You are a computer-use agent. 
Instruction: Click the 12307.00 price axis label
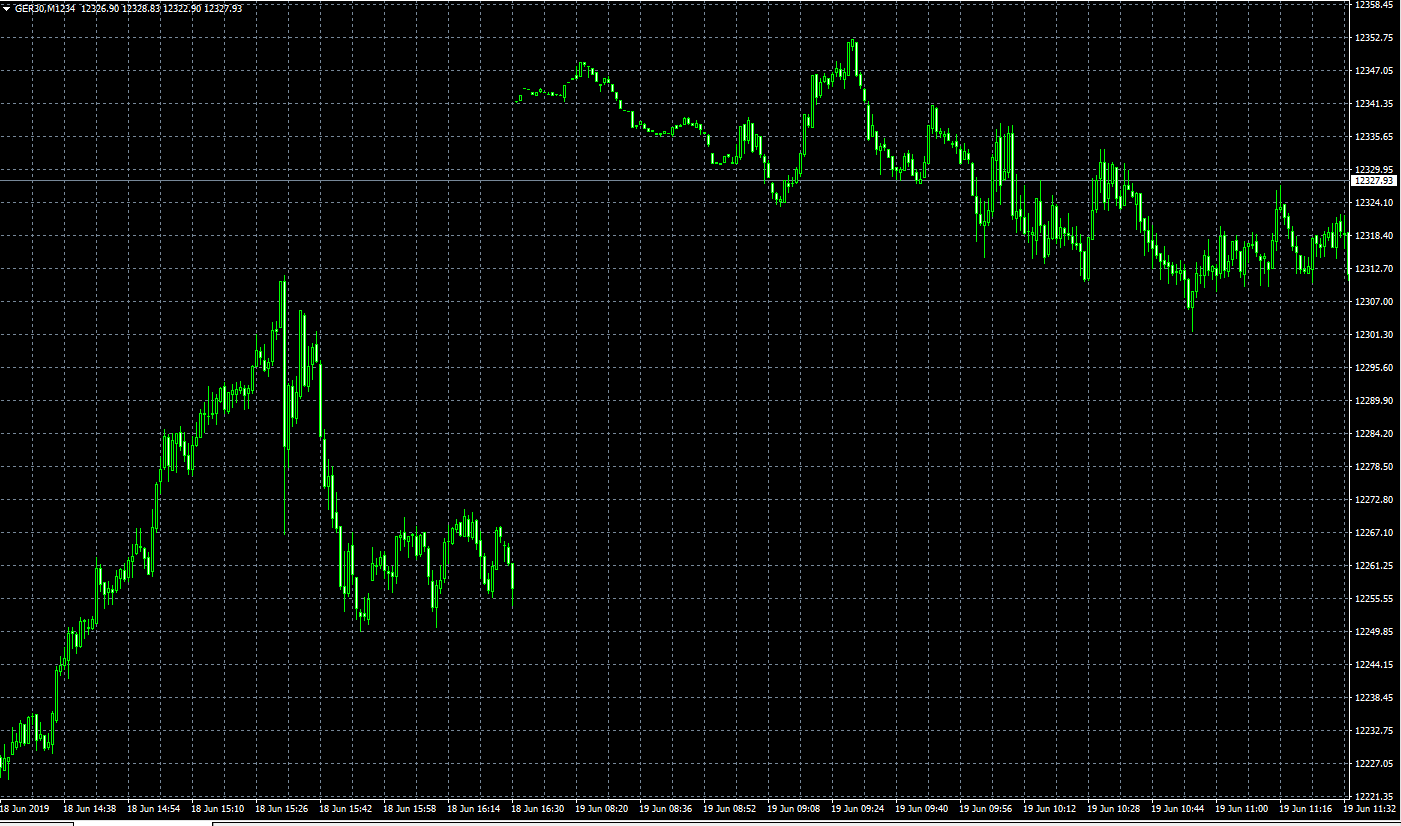coord(1375,302)
